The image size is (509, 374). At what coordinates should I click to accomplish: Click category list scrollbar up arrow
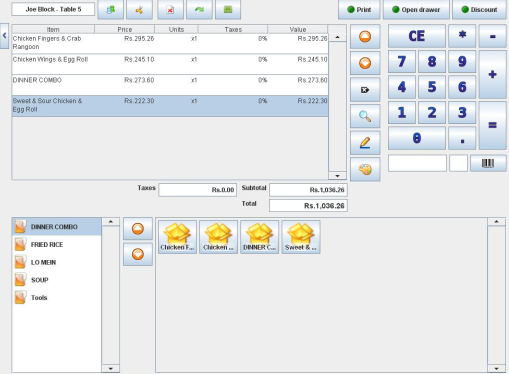(111, 222)
